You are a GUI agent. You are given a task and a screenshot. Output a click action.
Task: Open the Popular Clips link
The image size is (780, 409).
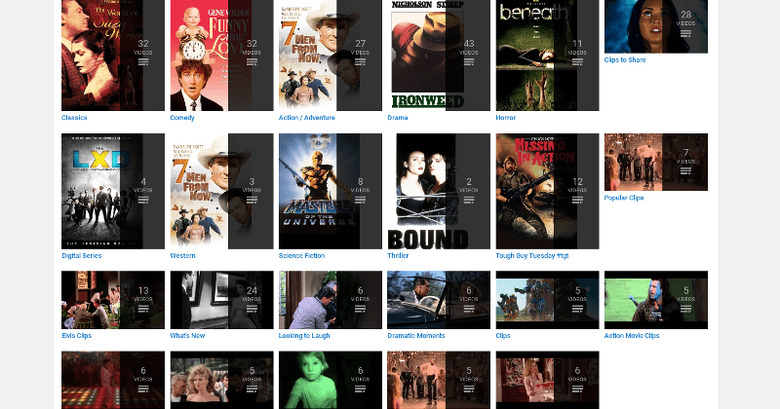pos(624,198)
